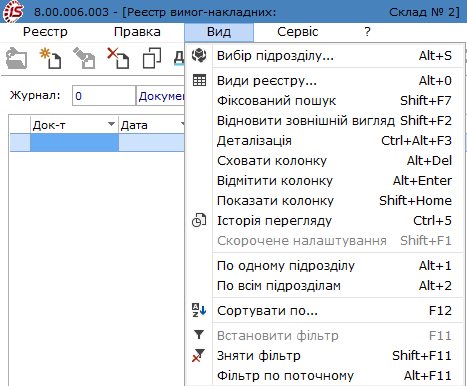This screenshot has width=467, height=386.
Task: Click the Зняти фільтр funnel icon
Action: pyautogui.click(x=199, y=355)
